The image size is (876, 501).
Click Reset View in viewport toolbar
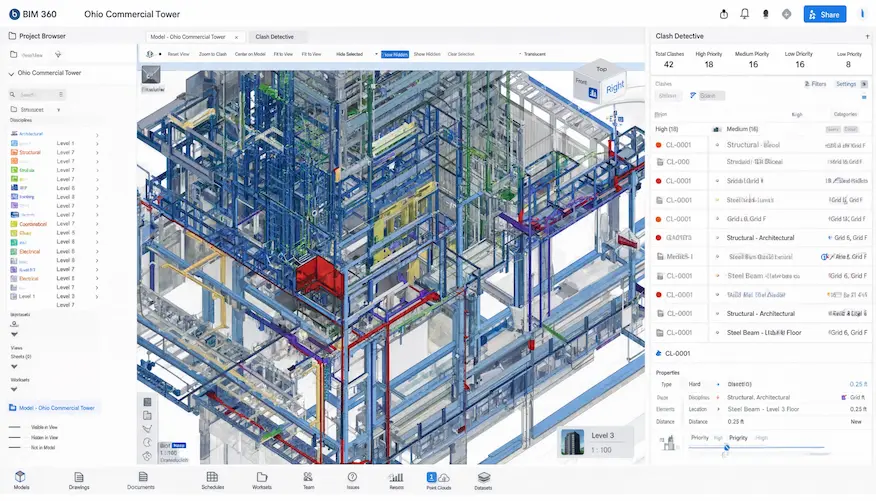(178, 54)
